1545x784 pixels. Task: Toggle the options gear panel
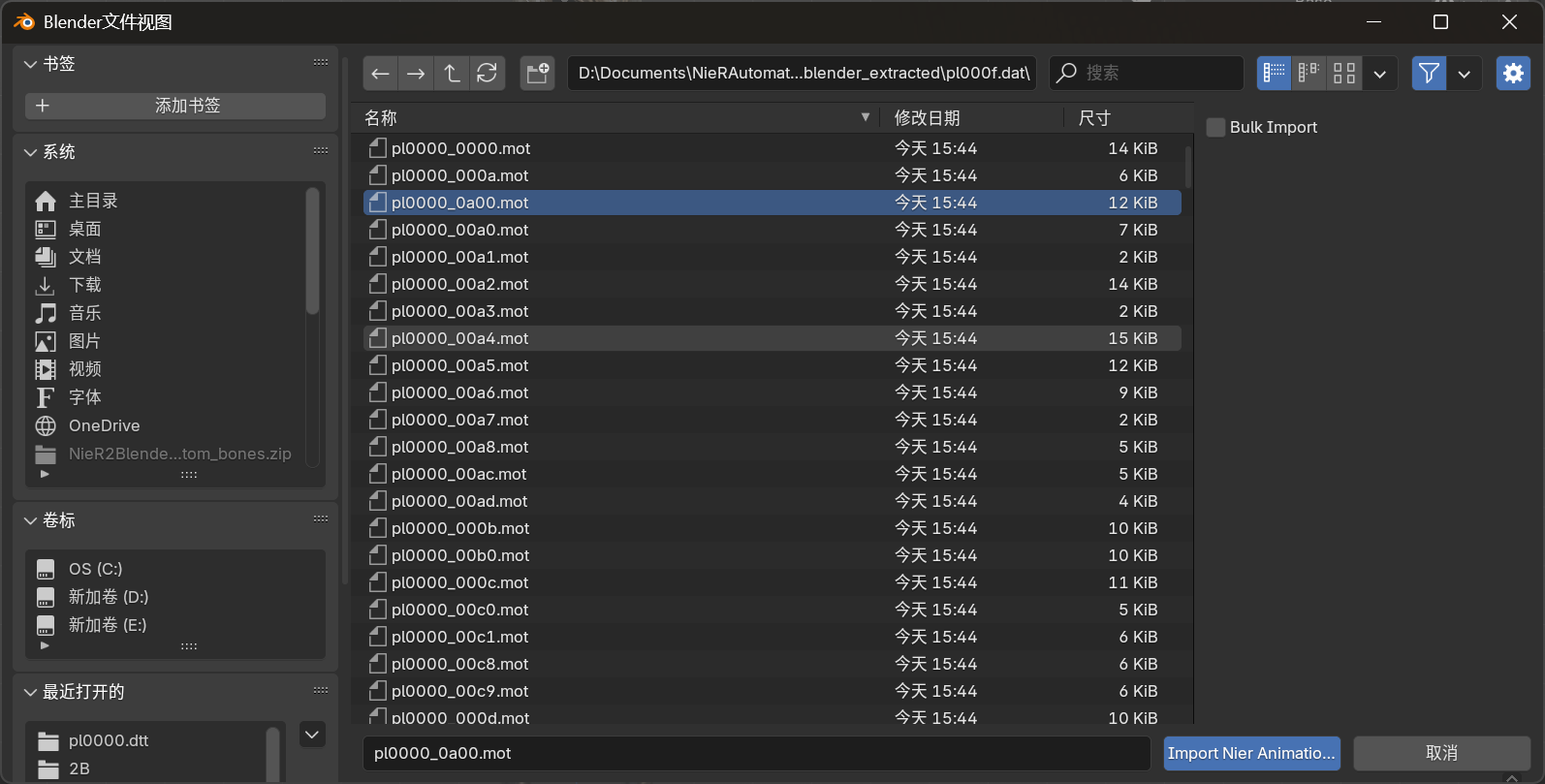(x=1512, y=74)
